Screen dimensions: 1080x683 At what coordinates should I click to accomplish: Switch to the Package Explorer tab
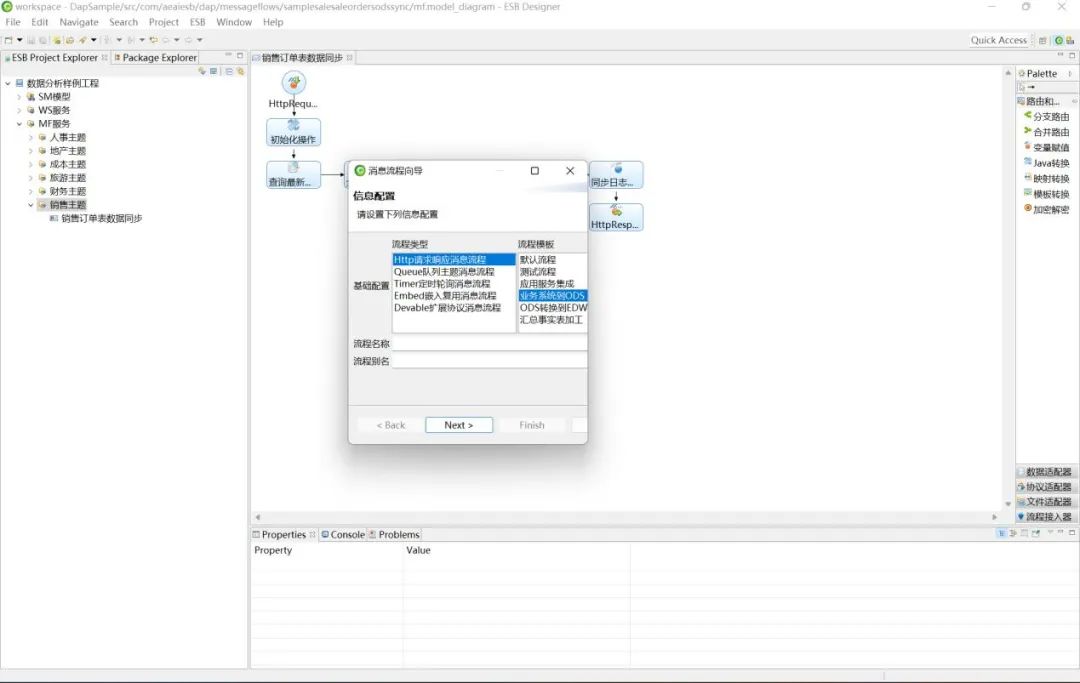(x=156, y=58)
